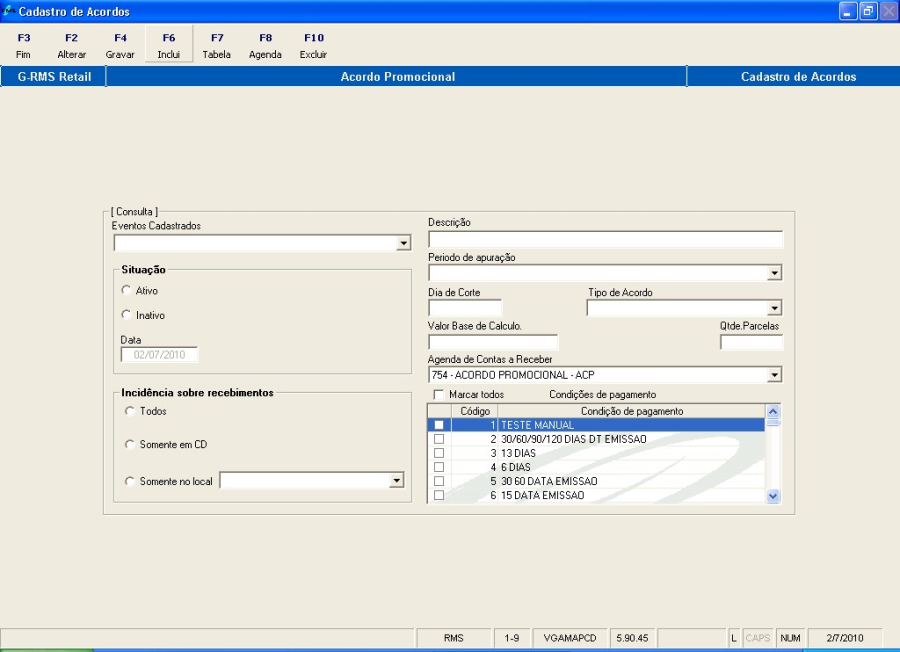Select the 15 DATA EMISSAO text
The height and width of the screenshot is (652, 900).
click(542, 495)
